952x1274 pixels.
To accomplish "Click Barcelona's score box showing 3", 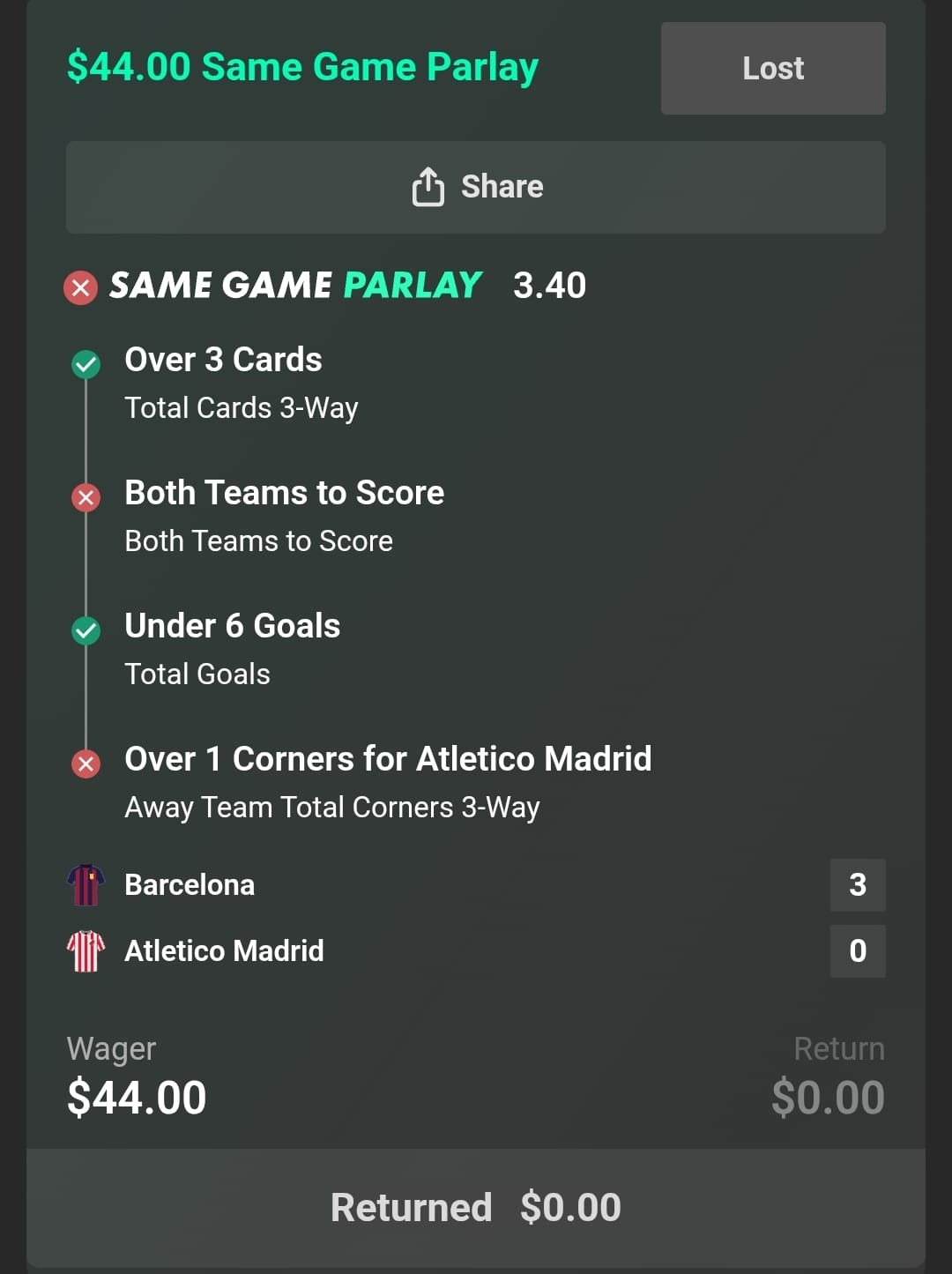I will (x=857, y=885).
